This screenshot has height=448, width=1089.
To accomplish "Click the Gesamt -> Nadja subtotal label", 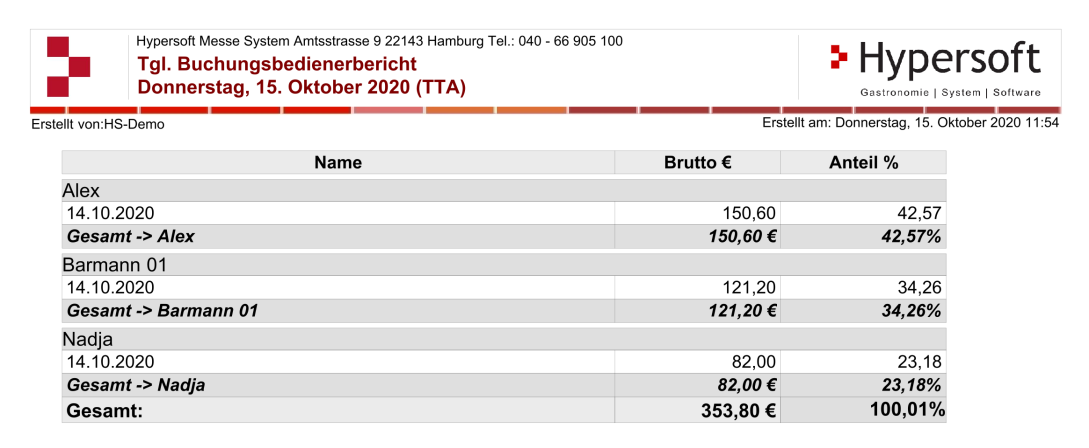I will click(136, 385).
